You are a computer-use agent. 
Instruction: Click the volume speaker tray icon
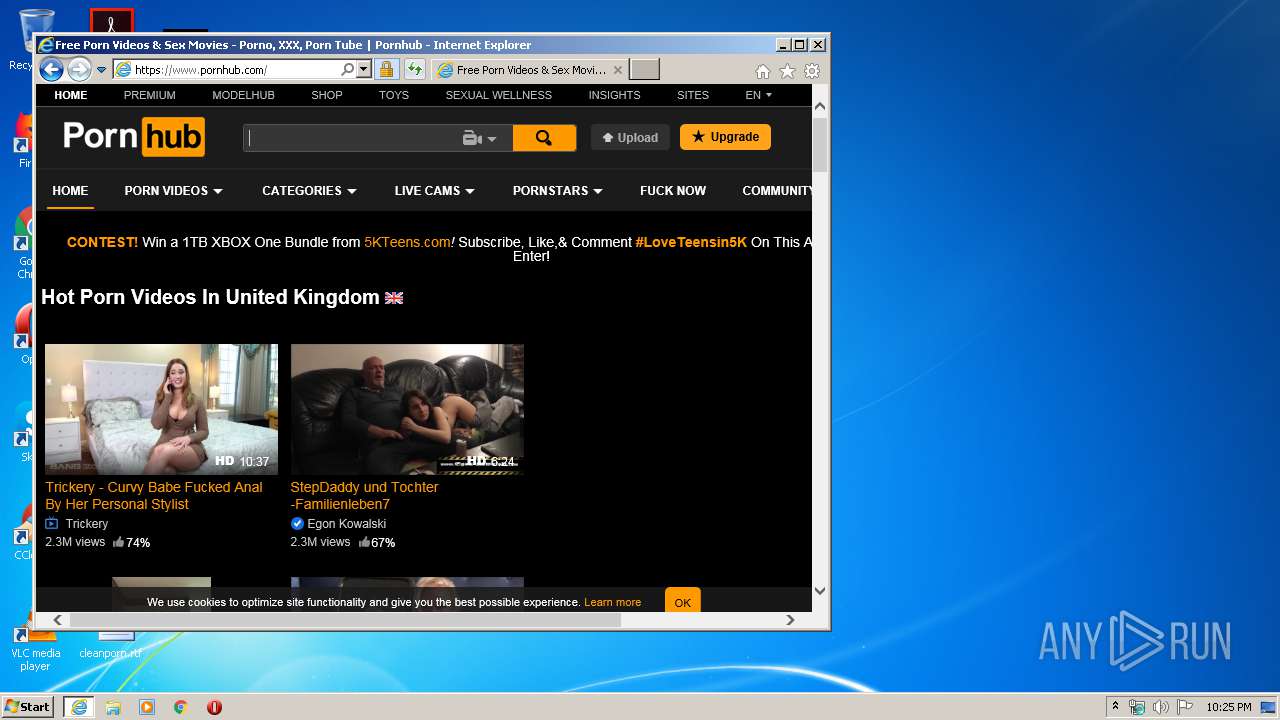pos(1161,707)
